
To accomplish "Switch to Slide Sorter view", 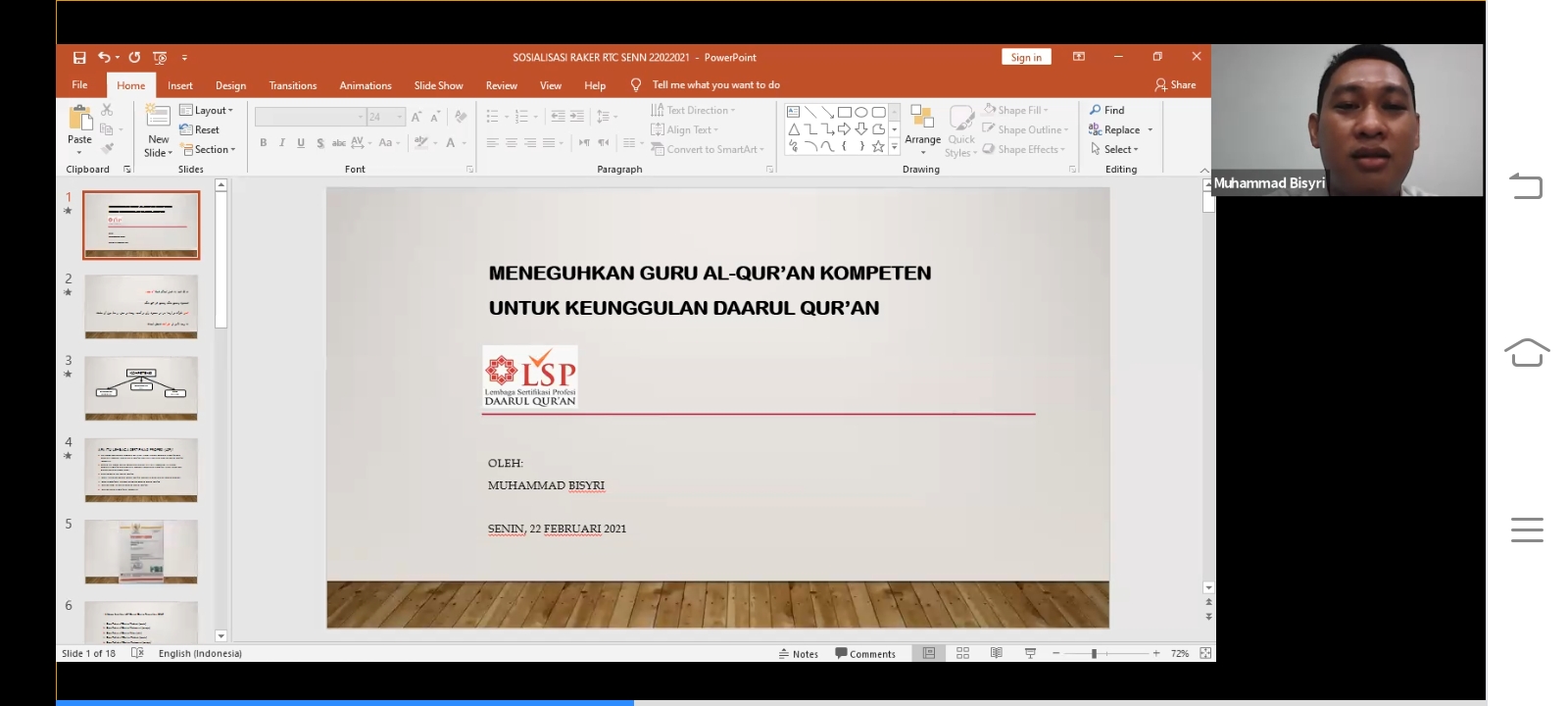I will [x=962, y=653].
